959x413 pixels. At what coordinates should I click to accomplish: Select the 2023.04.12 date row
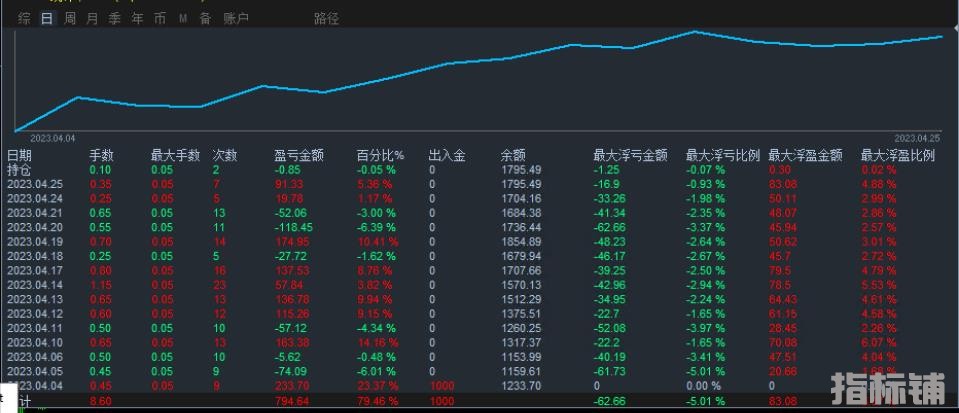point(480,313)
